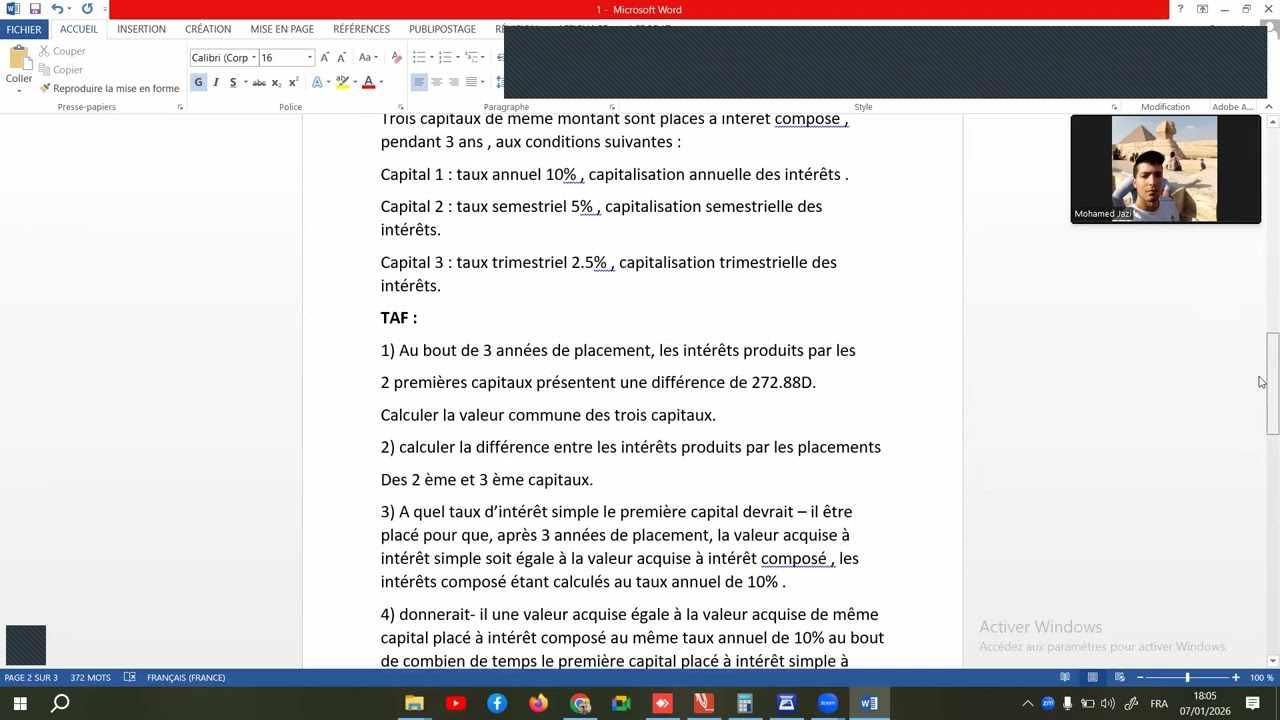
Task: Switch to Web Layout view
Action: [1120, 678]
